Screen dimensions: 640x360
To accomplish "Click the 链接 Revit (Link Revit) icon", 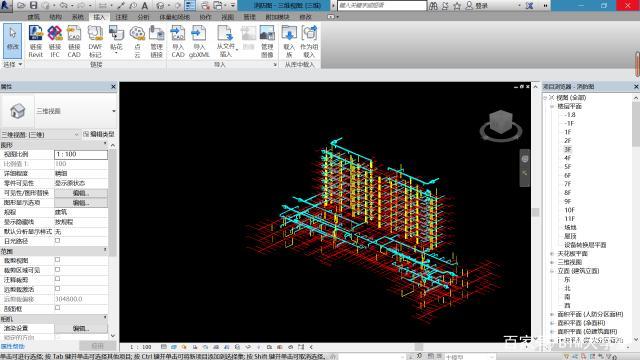I will (x=36, y=41).
